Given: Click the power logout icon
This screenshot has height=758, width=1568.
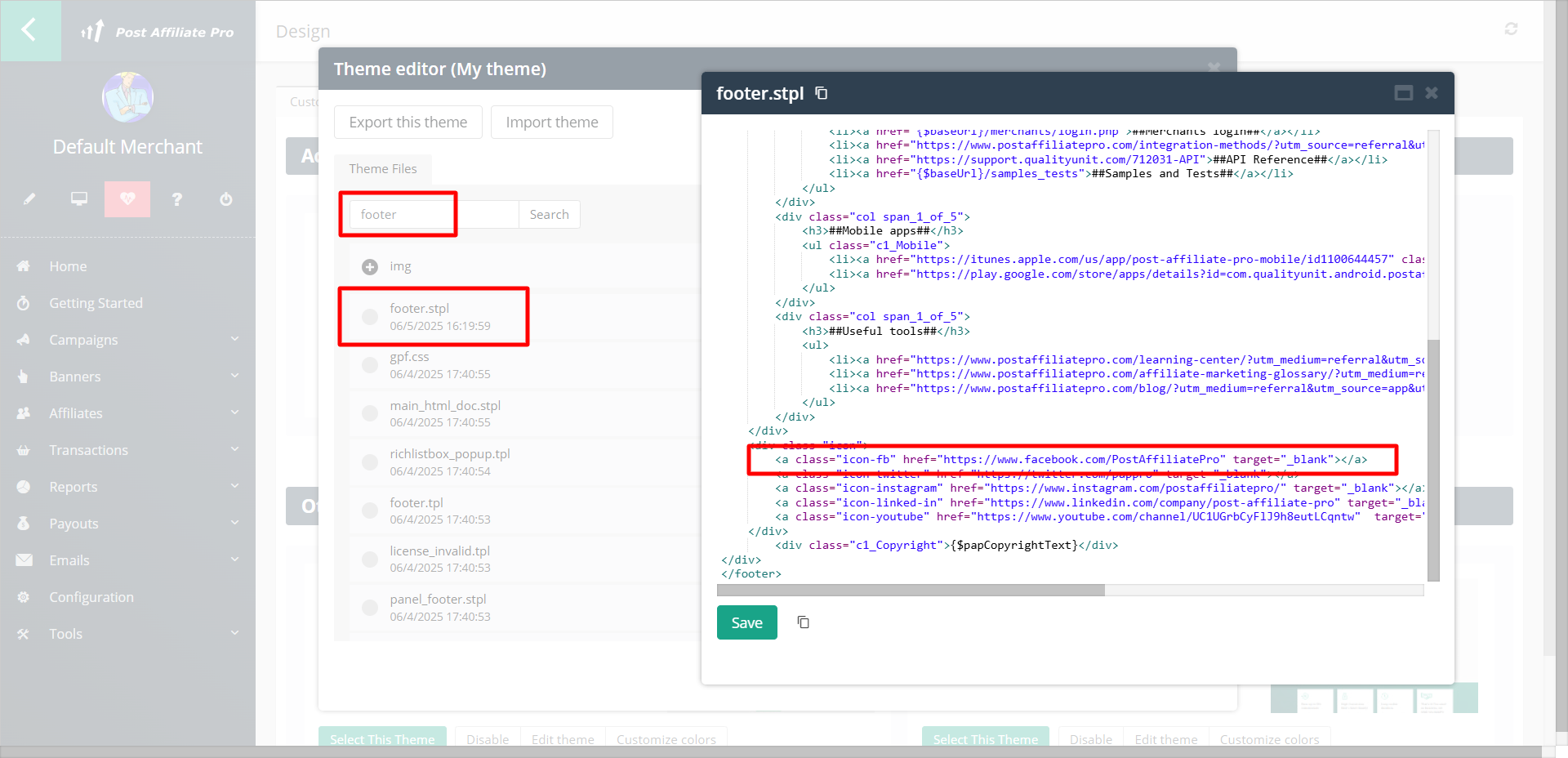Looking at the screenshot, I should point(226,198).
